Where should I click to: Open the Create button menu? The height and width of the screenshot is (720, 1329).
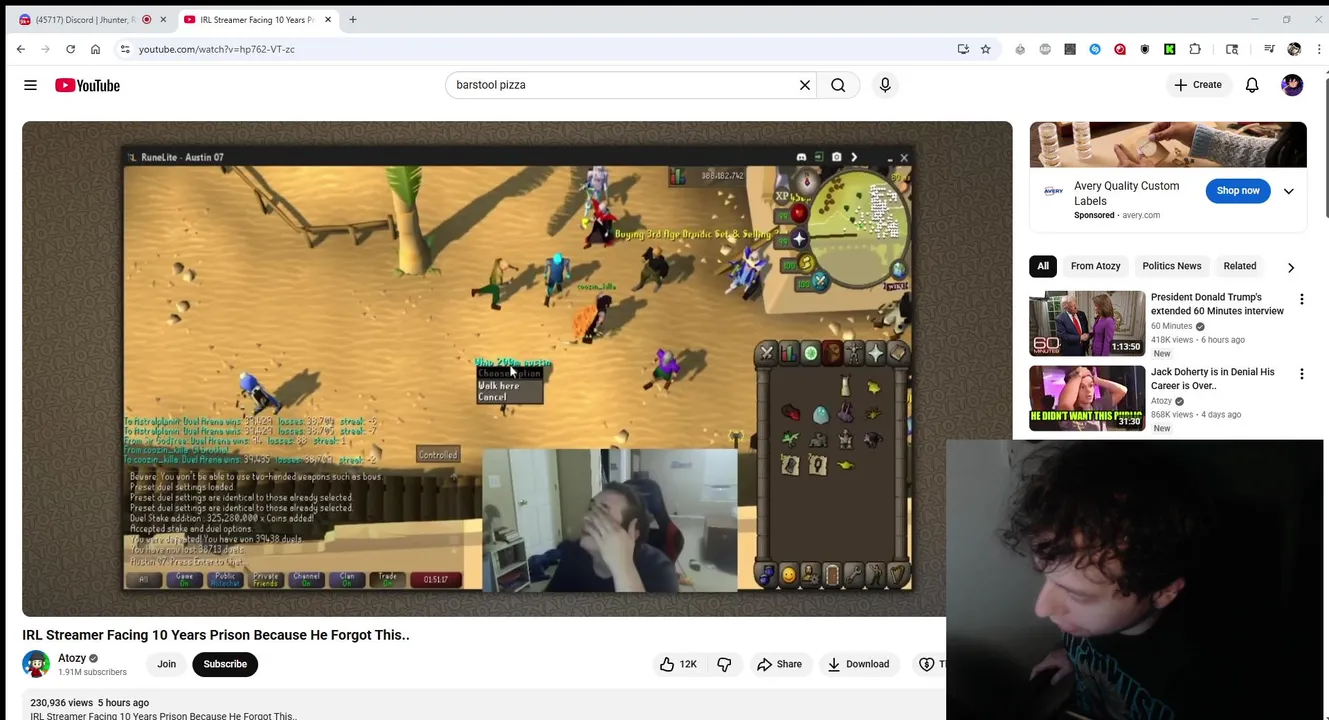point(1198,85)
